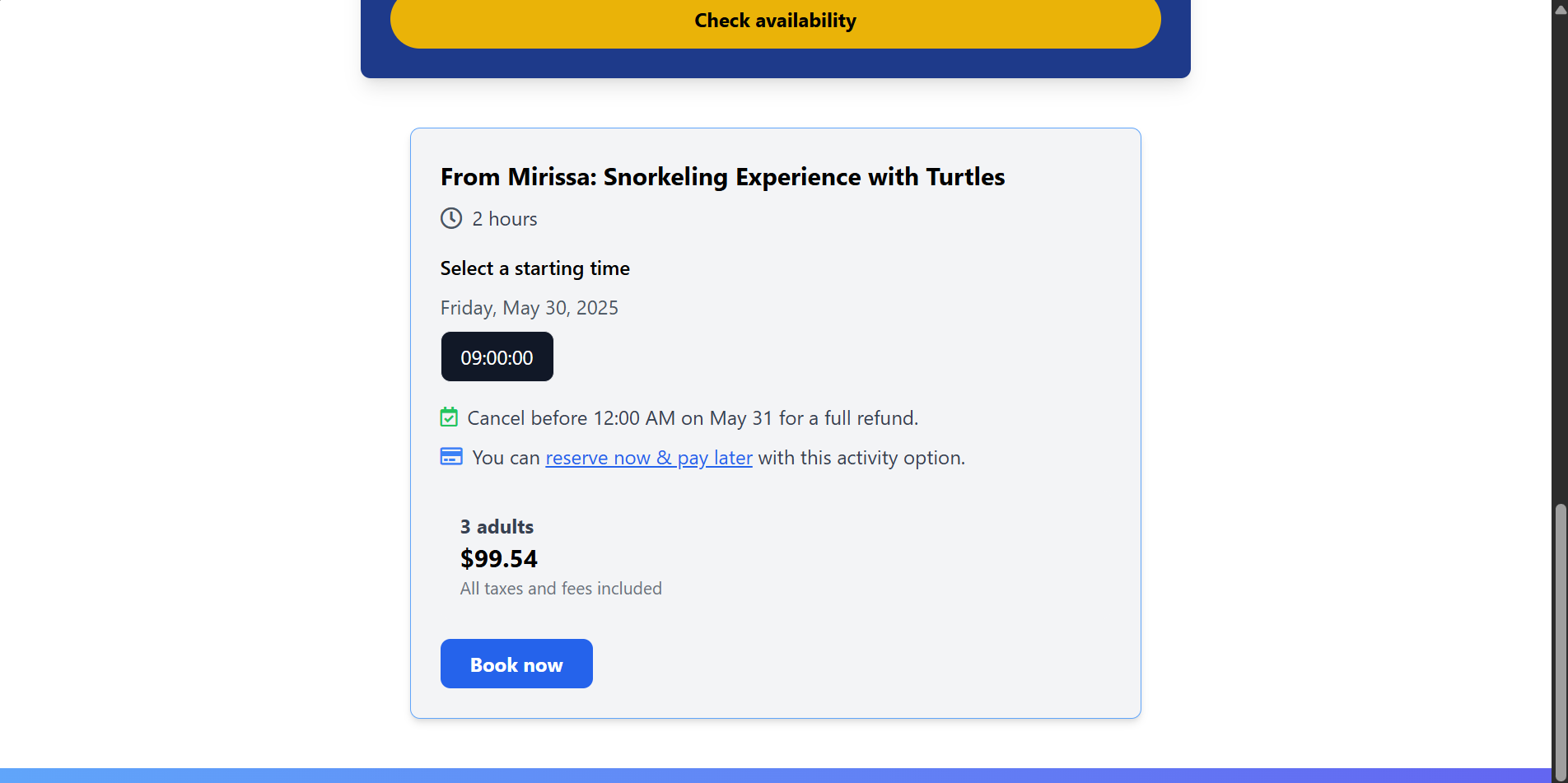
Task: Click the 3 adults label
Action: 497,527
